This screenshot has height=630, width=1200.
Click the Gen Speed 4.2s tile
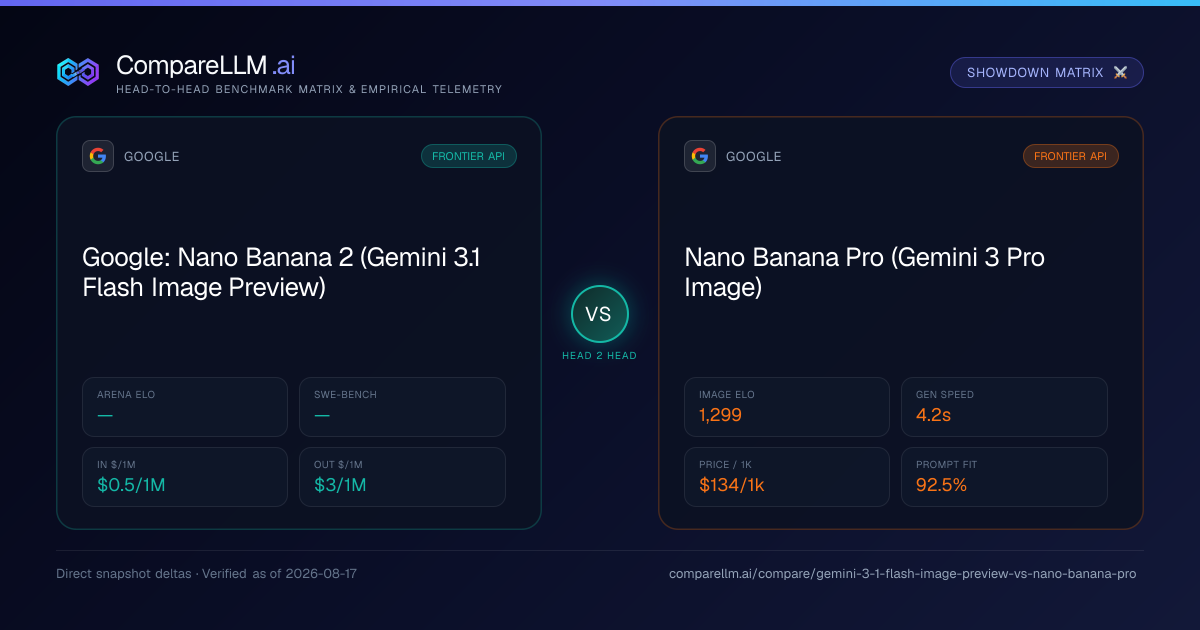(x=1004, y=407)
